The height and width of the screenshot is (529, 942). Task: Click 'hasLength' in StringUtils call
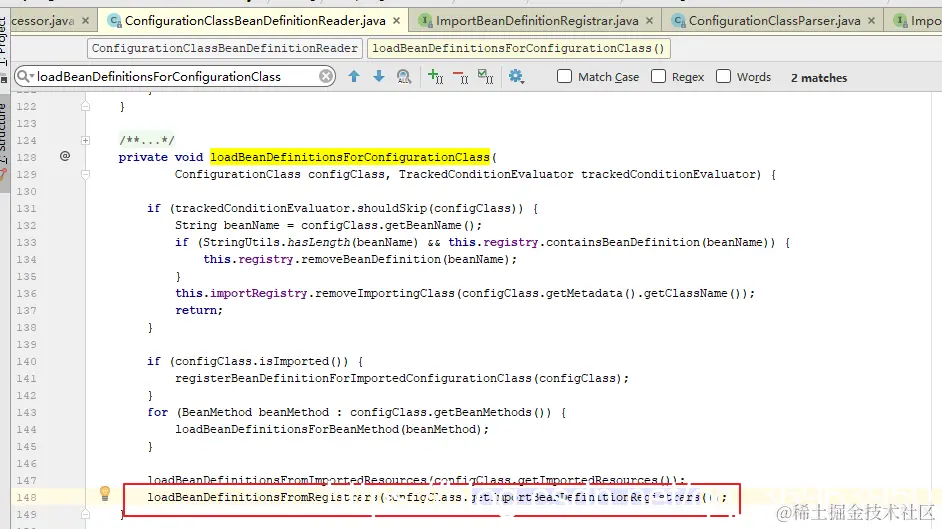[319, 243]
